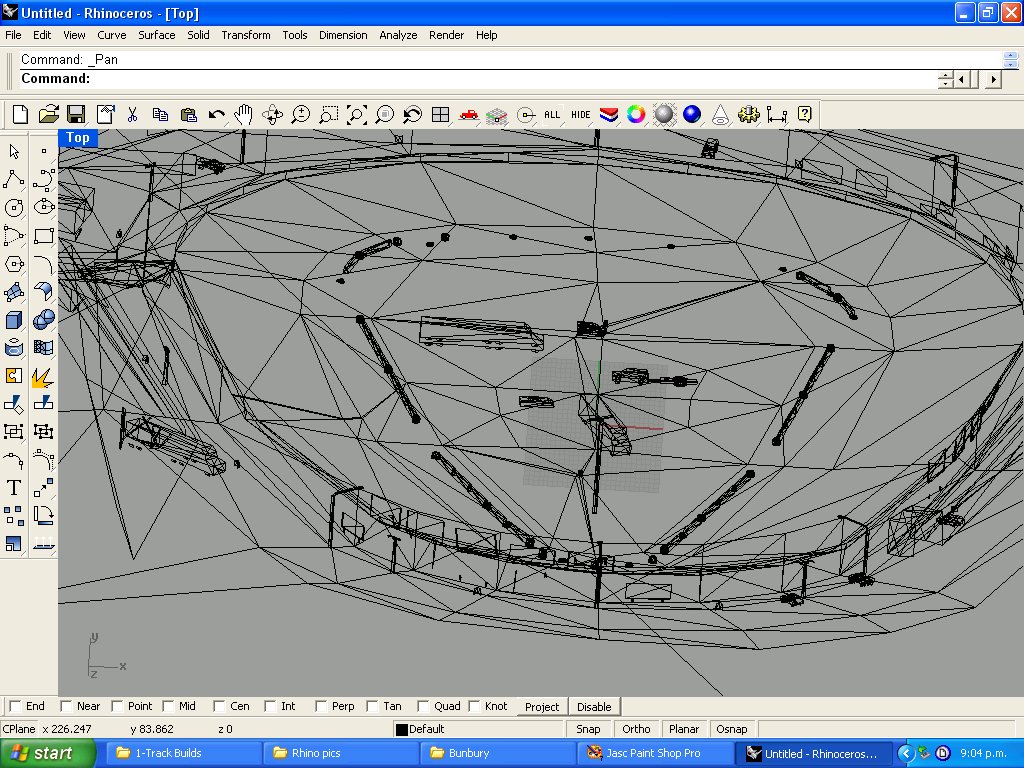Toggle the Perp osnap checkbox
The height and width of the screenshot is (768, 1024).
coord(321,707)
